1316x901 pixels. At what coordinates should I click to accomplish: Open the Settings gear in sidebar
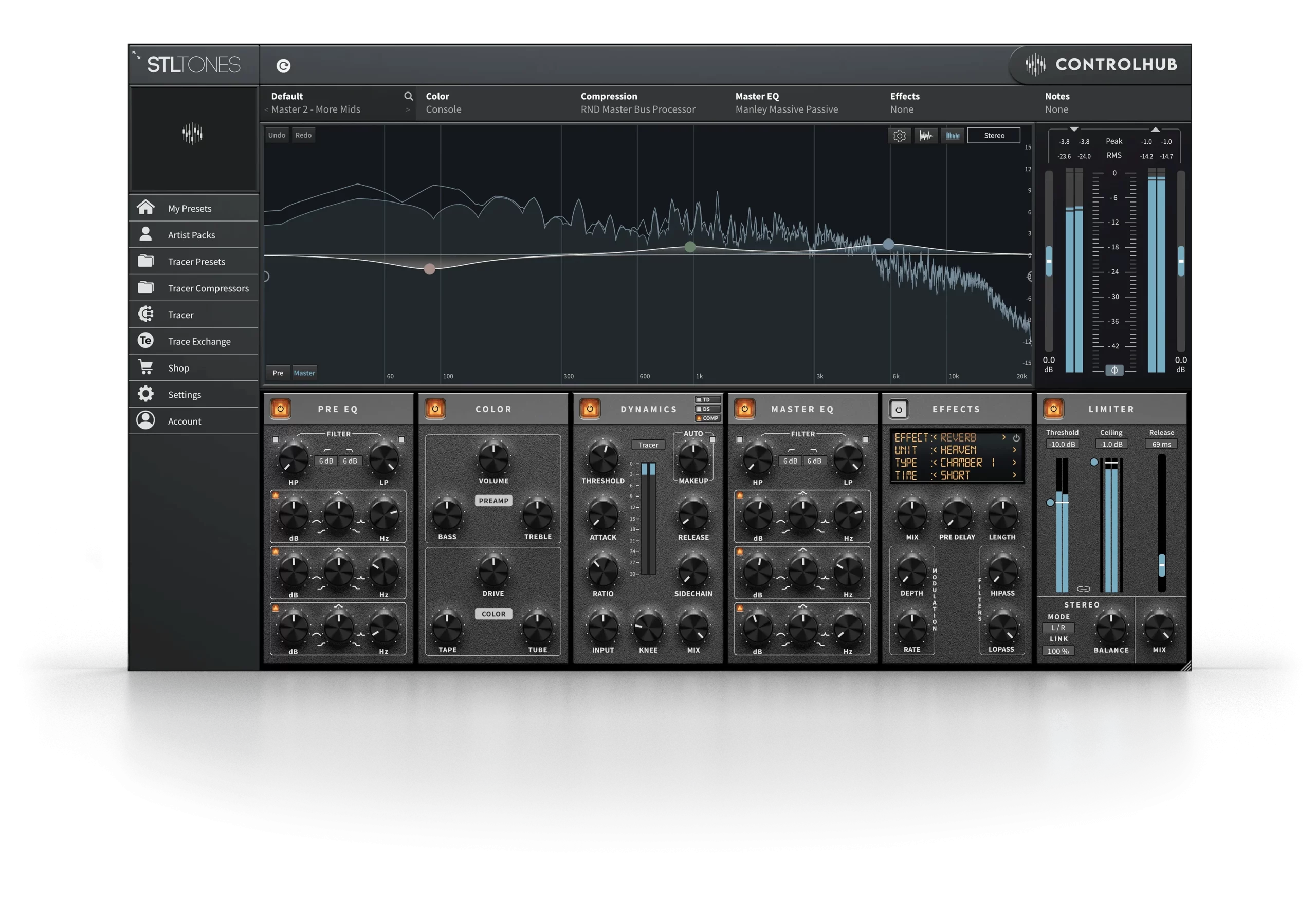(145, 394)
